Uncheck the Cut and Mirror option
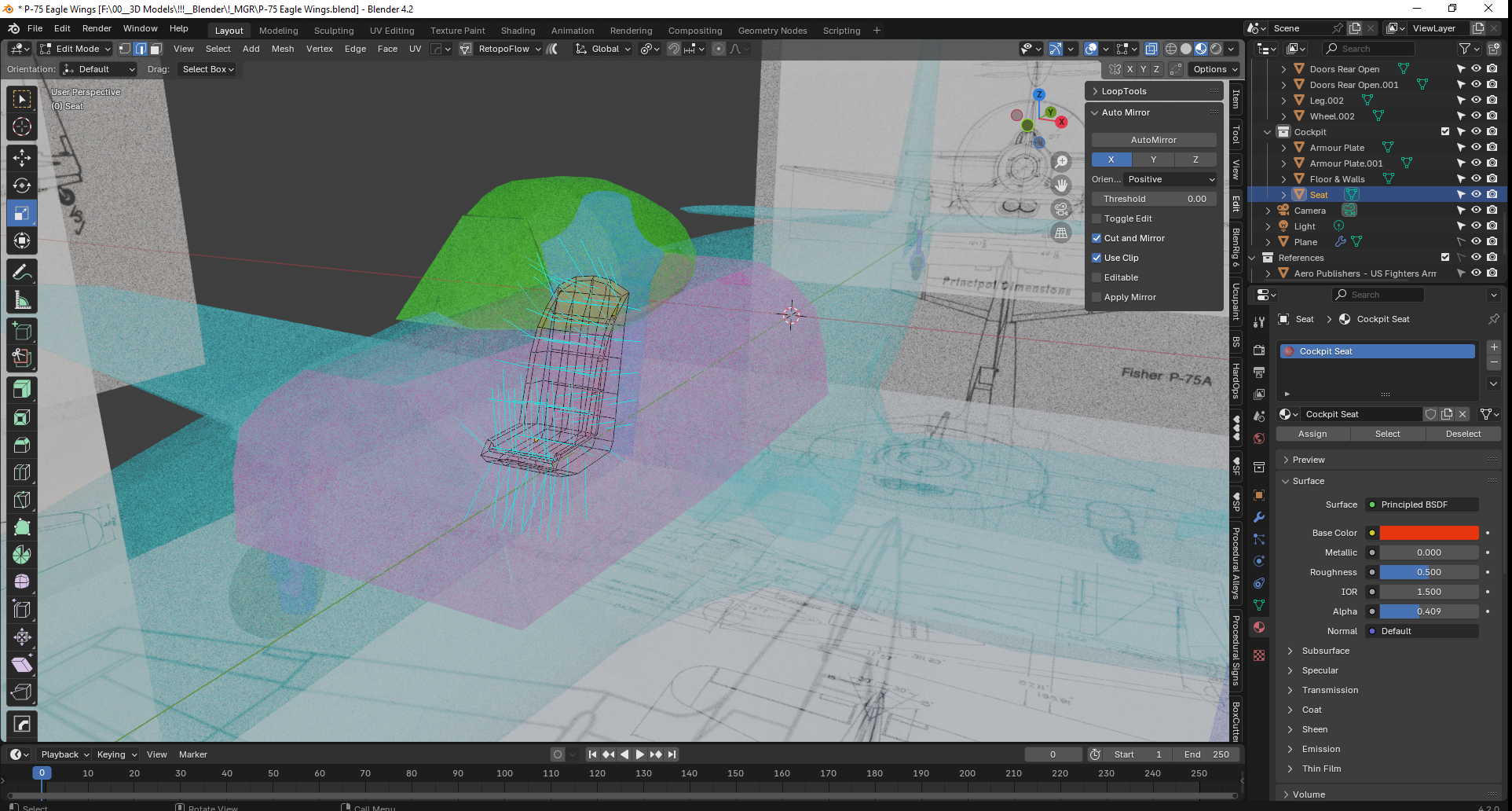1512x811 pixels. (x=1096, y=238)
